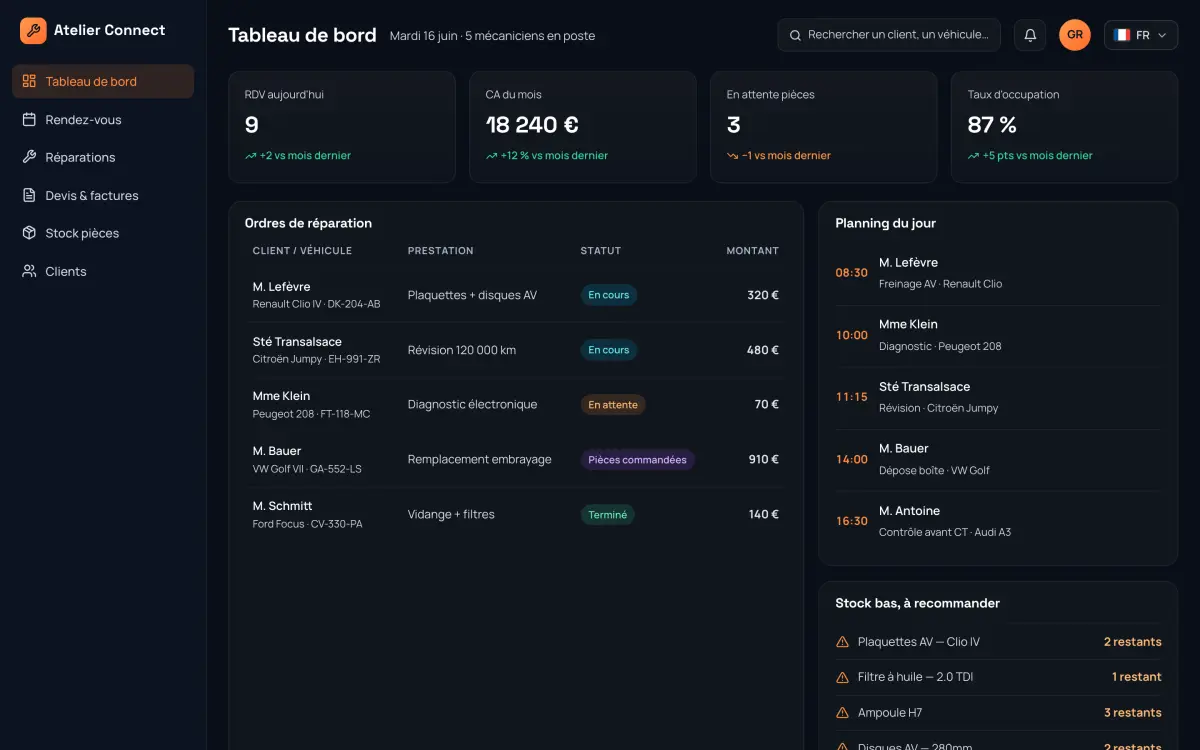
Task: Click the warning icon beside Ampoule H7
Action: coord(842,713)
